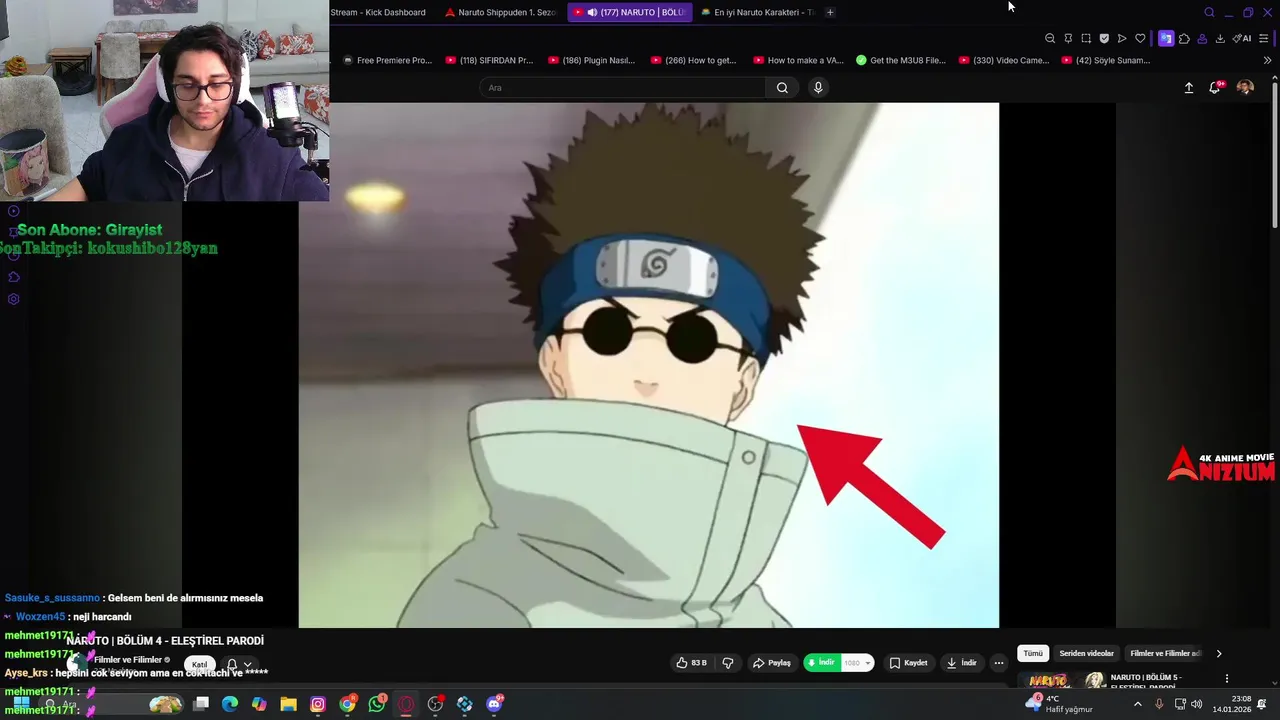Select the Filmler ve Filimler adl... chip
This screenshot has width=1280, height=720.
pos(1165,653)
